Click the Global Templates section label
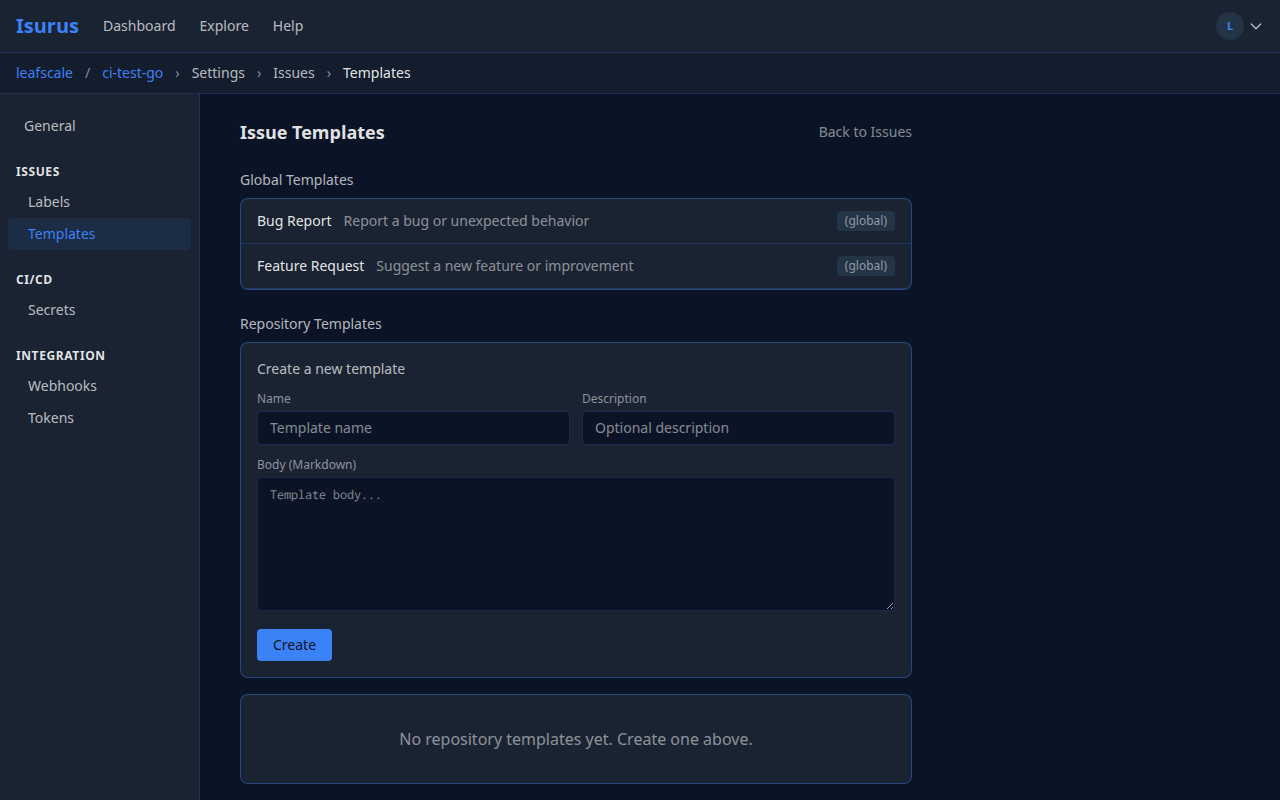 297,180
